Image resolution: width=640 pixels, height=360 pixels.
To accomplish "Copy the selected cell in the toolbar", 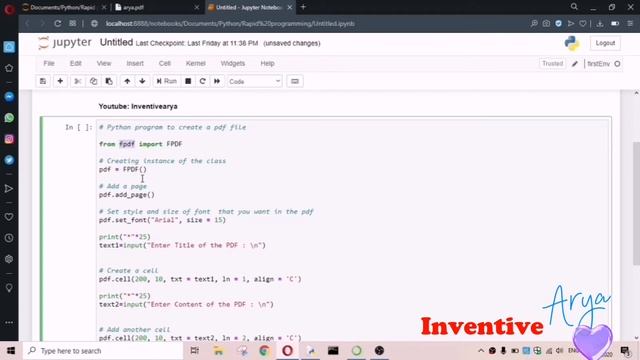I will (x=93, y=81).
